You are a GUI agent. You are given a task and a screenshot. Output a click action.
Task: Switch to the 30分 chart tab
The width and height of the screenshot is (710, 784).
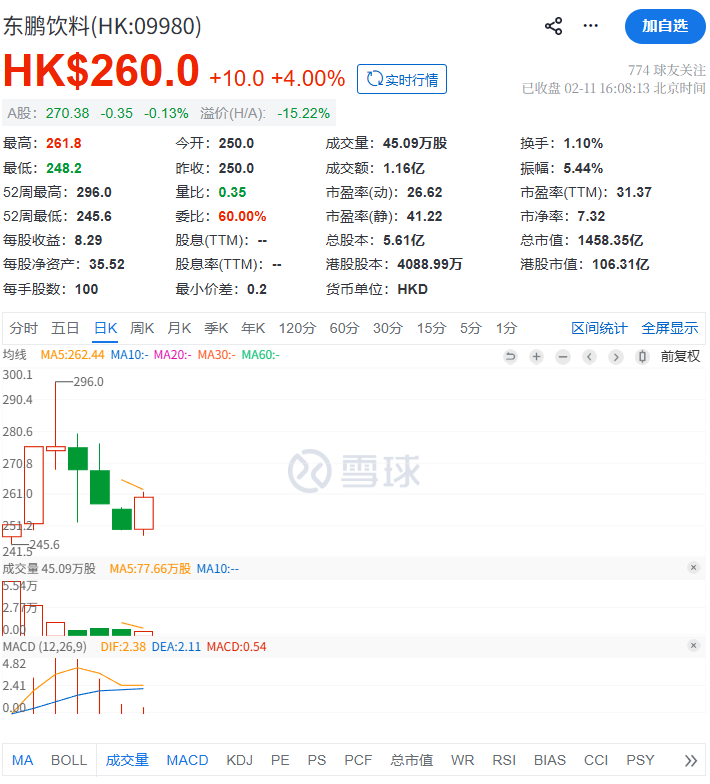pyautogui.click(x=388, y=328)
